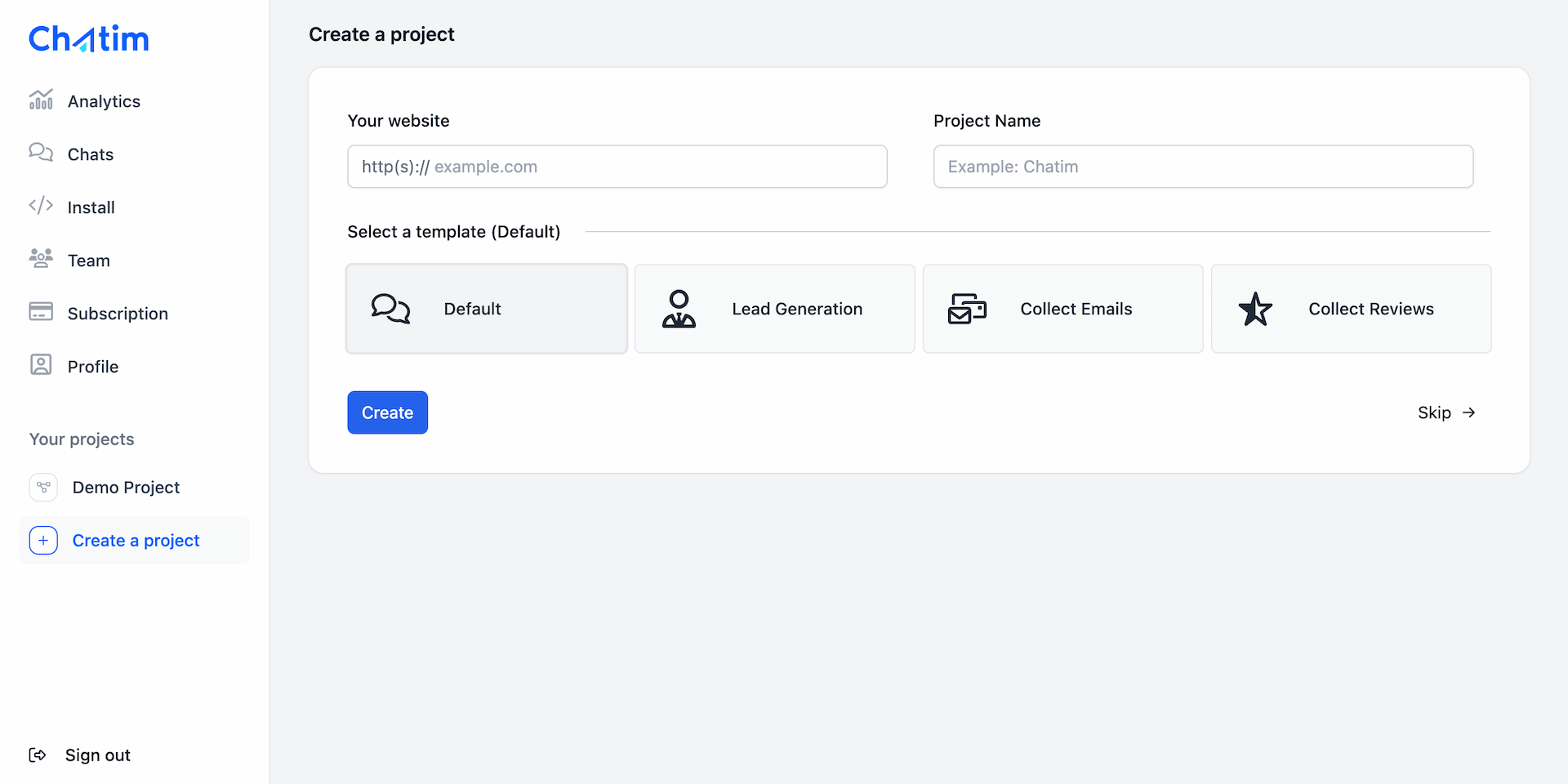Screen dimensions: 1568x784
Task: Click the Profile avatar icon
Action: [x=41, y=366]
